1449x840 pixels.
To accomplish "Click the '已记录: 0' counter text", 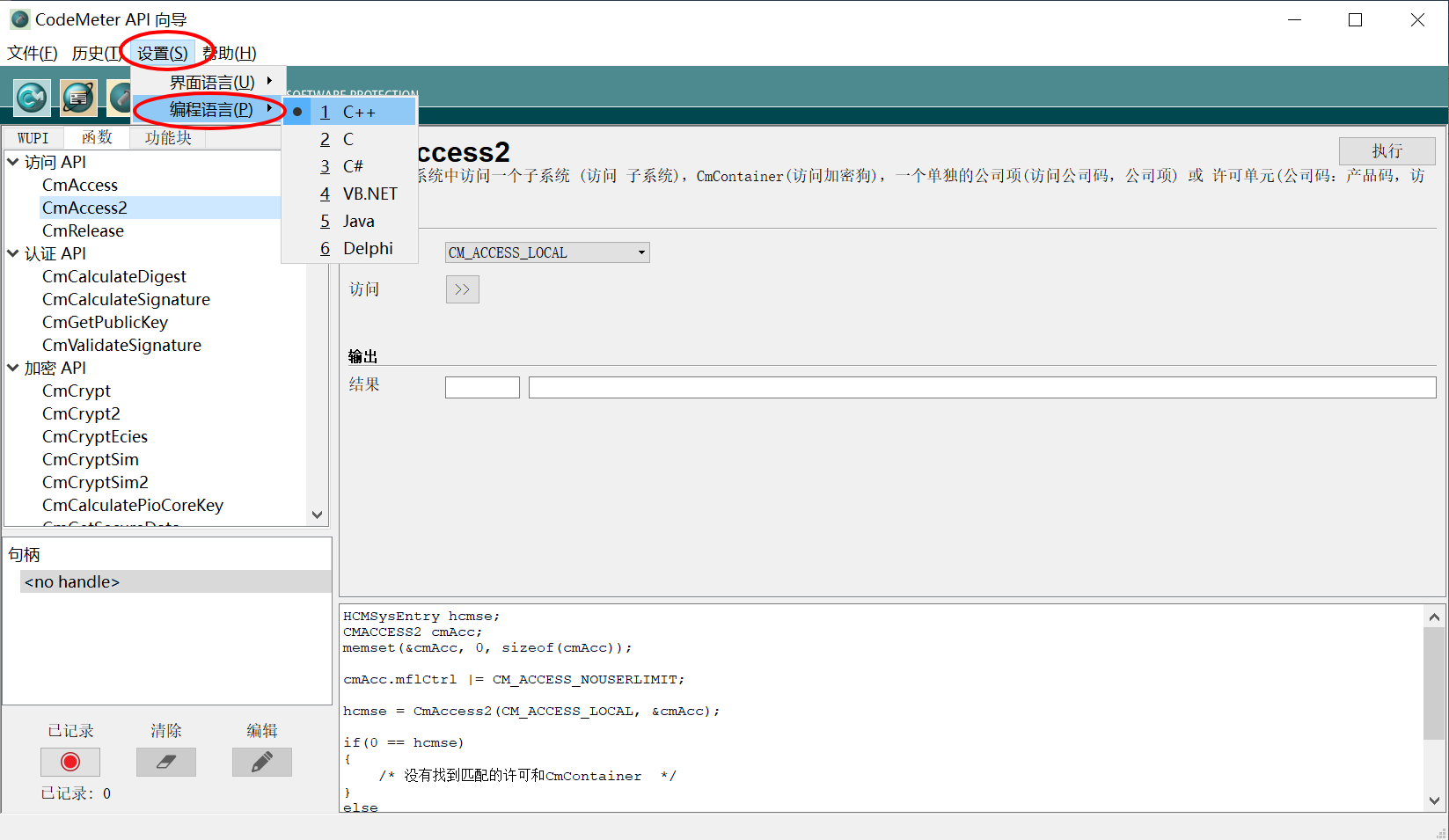I will [x=76, y=793].
